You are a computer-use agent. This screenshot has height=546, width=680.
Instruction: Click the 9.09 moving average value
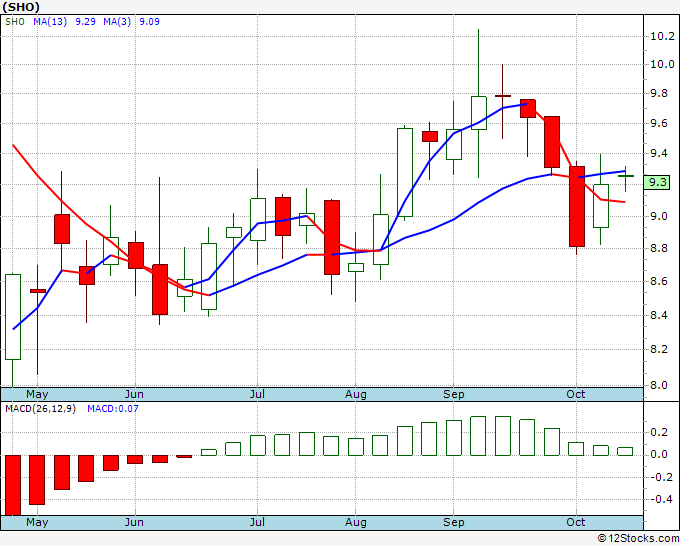(x=150, y=22)
